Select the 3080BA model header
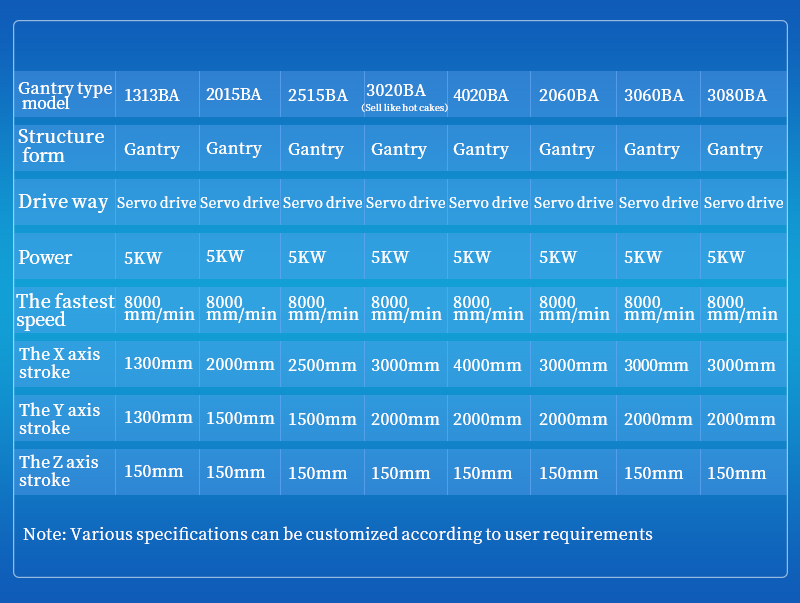Image resolution: width=800 pixels, height=603 pixels. (x=737, y=95)
